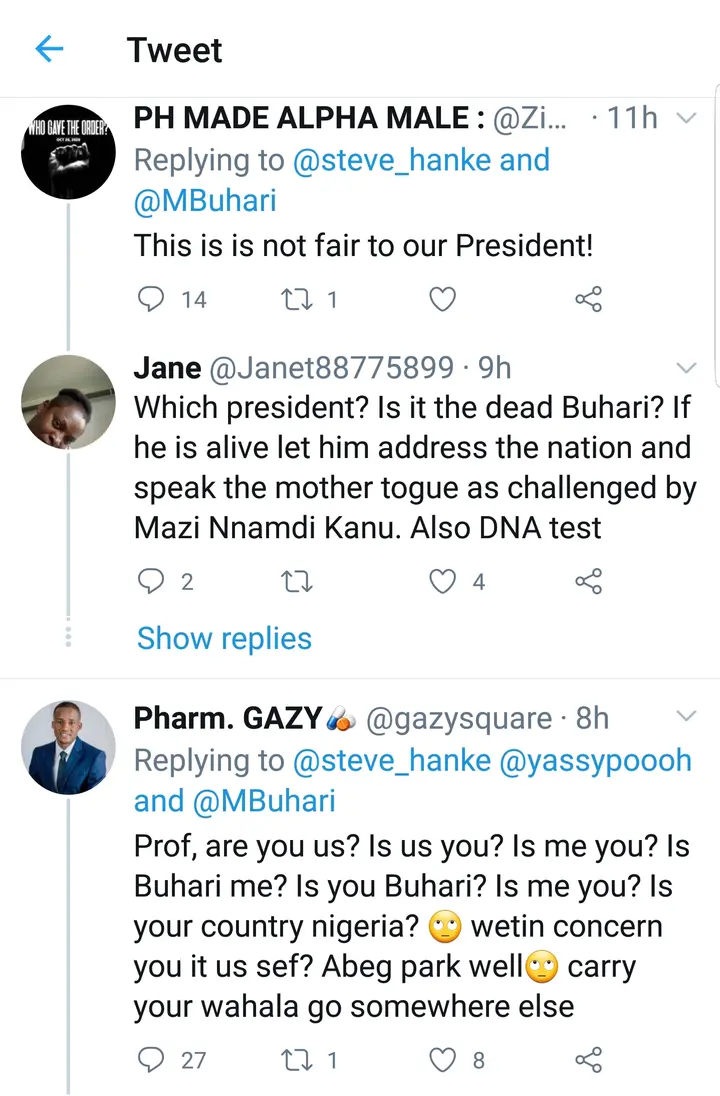Viewport: 720px width, 1096px height.
Task: Retweet Jane's tweet about Buhari
Action: click(x=295, y=581)
